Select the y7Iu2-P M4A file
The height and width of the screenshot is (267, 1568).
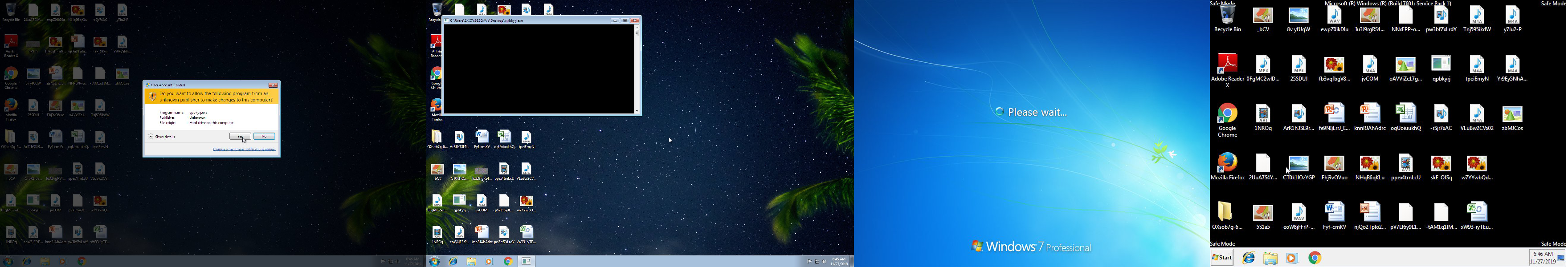1513,20
